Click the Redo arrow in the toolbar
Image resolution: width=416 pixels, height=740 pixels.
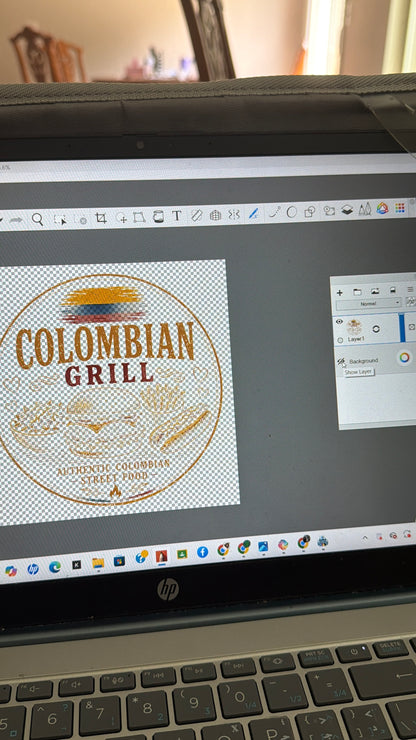(x=16, y=220)
